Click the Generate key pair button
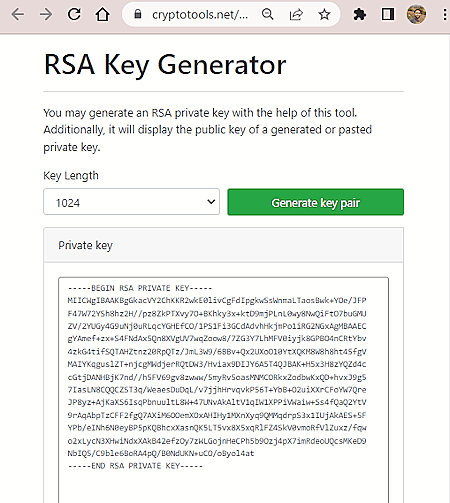The image size is (450, 503). [x=315, y=202]
